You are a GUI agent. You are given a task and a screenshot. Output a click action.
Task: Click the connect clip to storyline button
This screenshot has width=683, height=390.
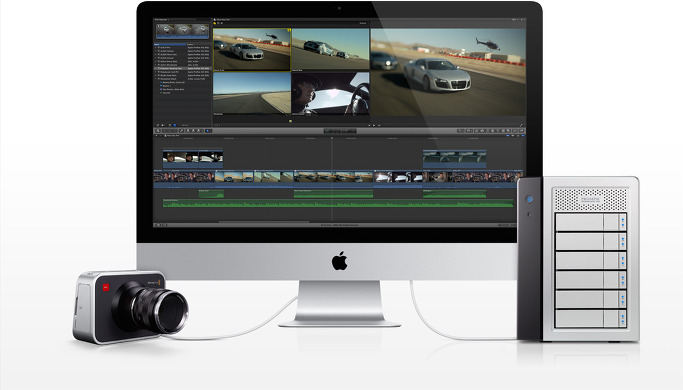[188, 131]
